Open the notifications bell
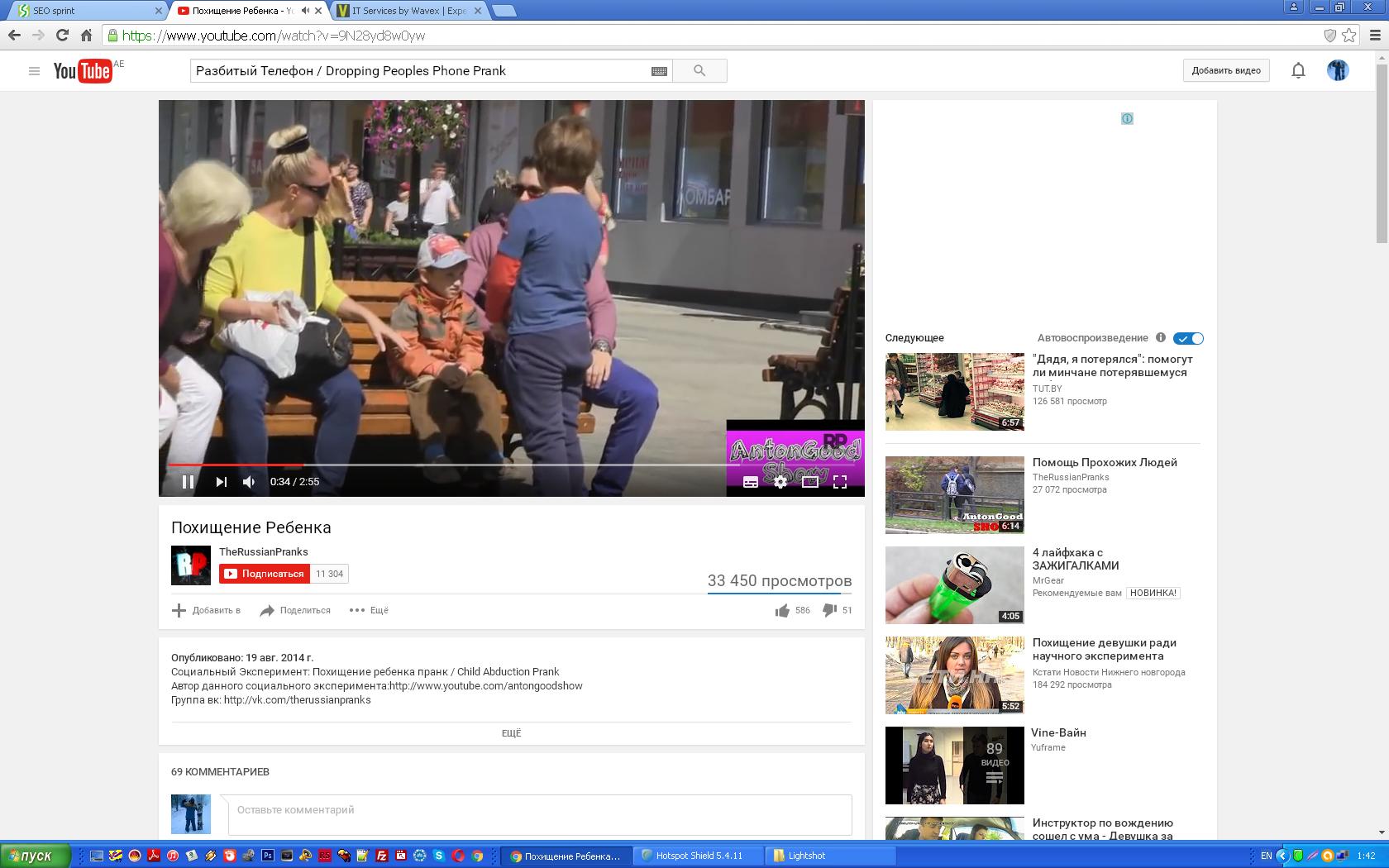This screenshot has width=1389, height=868. pos(1298,71)
